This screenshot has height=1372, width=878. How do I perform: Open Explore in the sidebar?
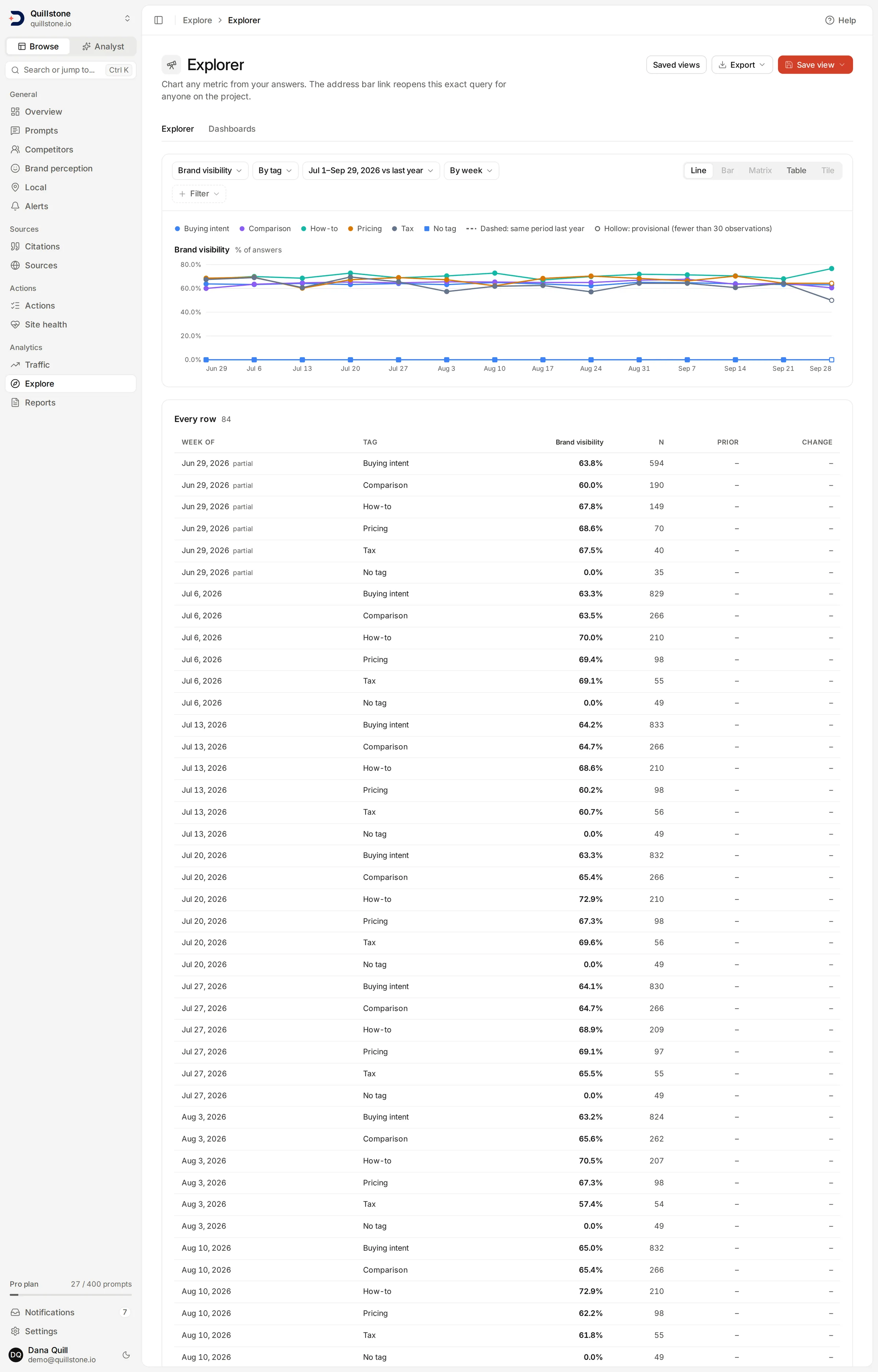tap(71, 384)
